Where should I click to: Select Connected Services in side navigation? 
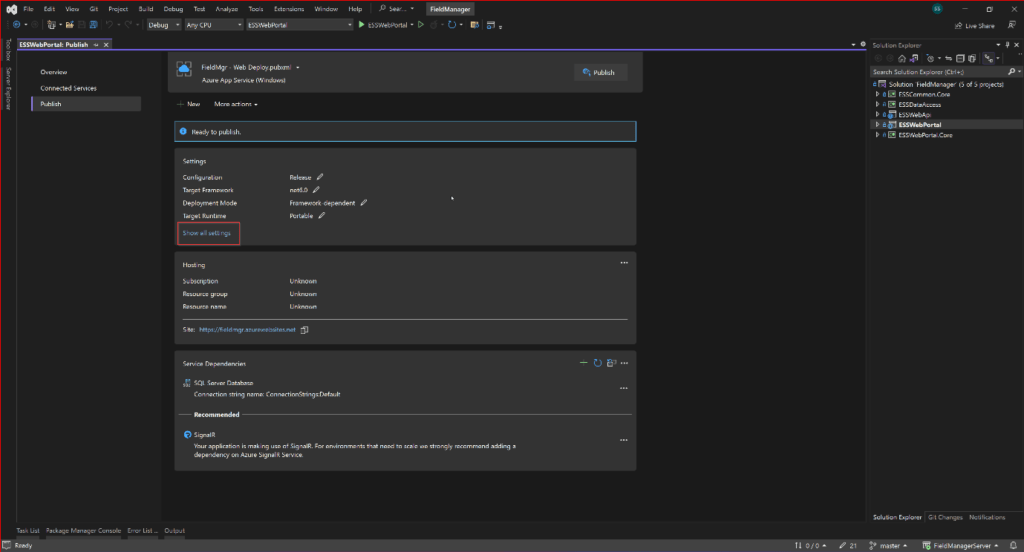[x=69, y=88]
